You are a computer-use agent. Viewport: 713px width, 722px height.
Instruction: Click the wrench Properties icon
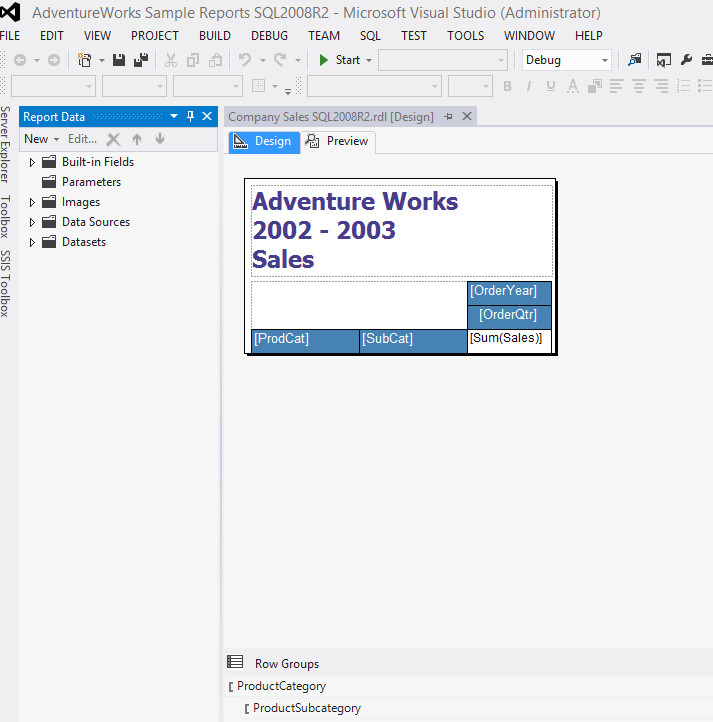click(x=686, y=60)
